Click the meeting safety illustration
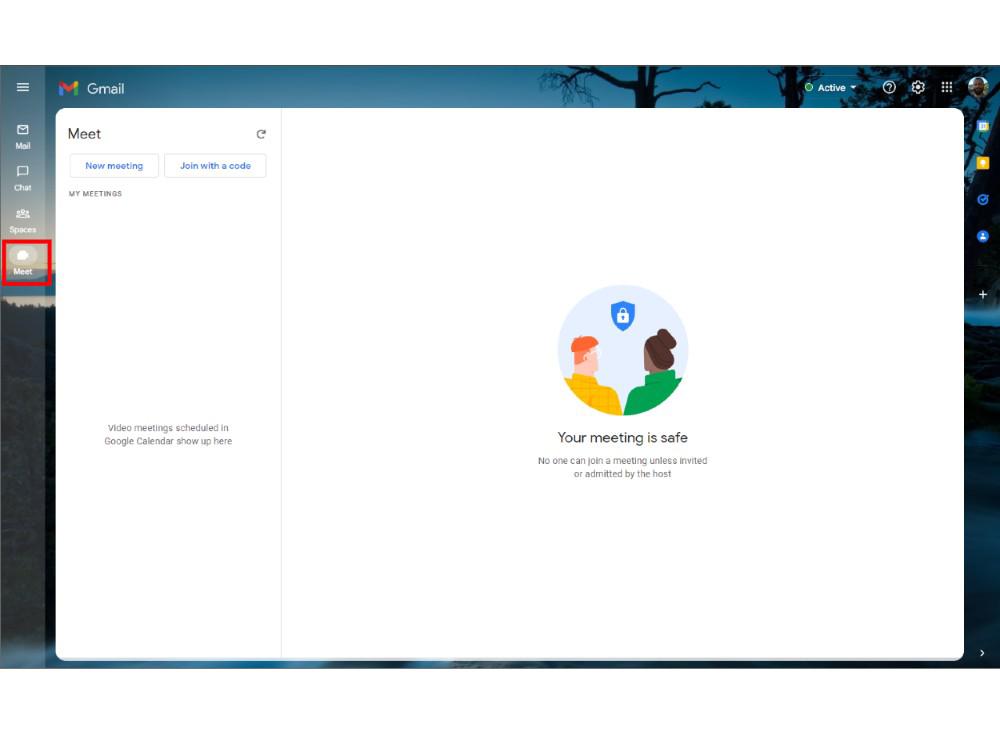 [x=622, y=350]
